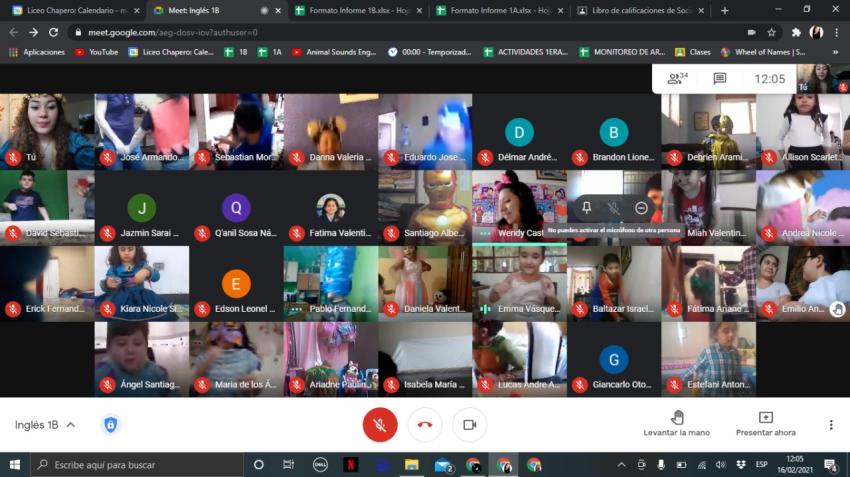The width and height of the screenshot is (850, 477).
Task: Close the Meet: Inglés 1B tab
Action: (278, 10)
